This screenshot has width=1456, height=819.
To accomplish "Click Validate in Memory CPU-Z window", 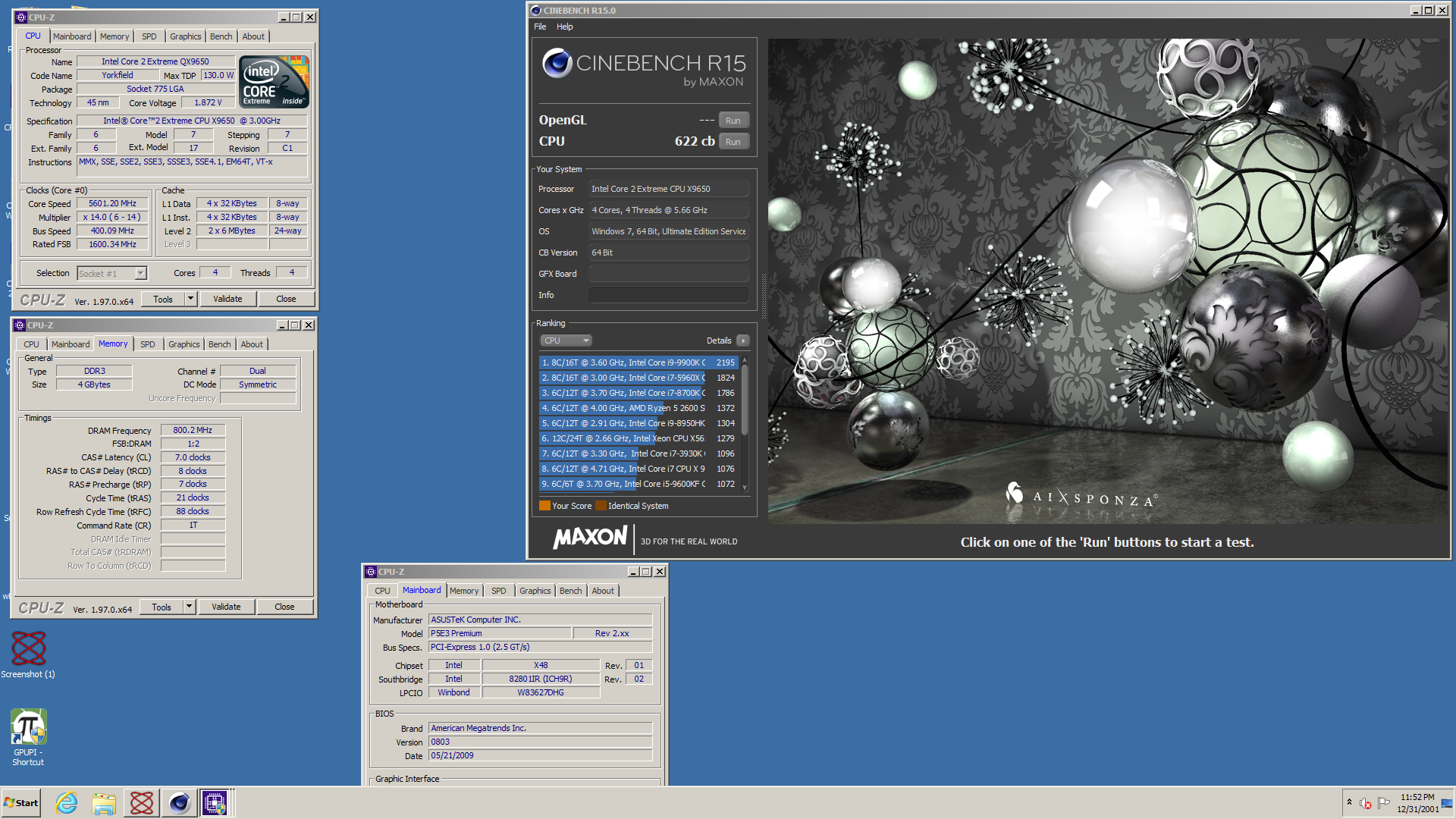I will (226, 607).
